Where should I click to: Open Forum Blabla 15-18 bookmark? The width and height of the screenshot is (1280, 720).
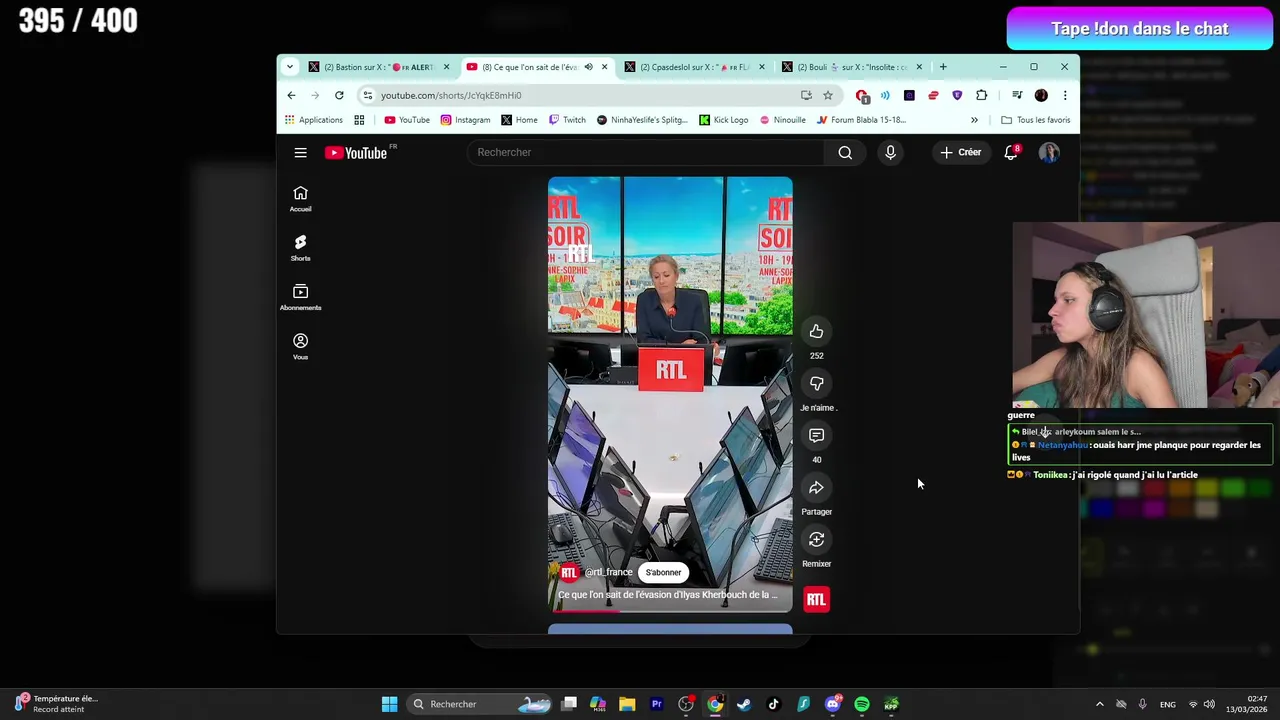[861, 120]
